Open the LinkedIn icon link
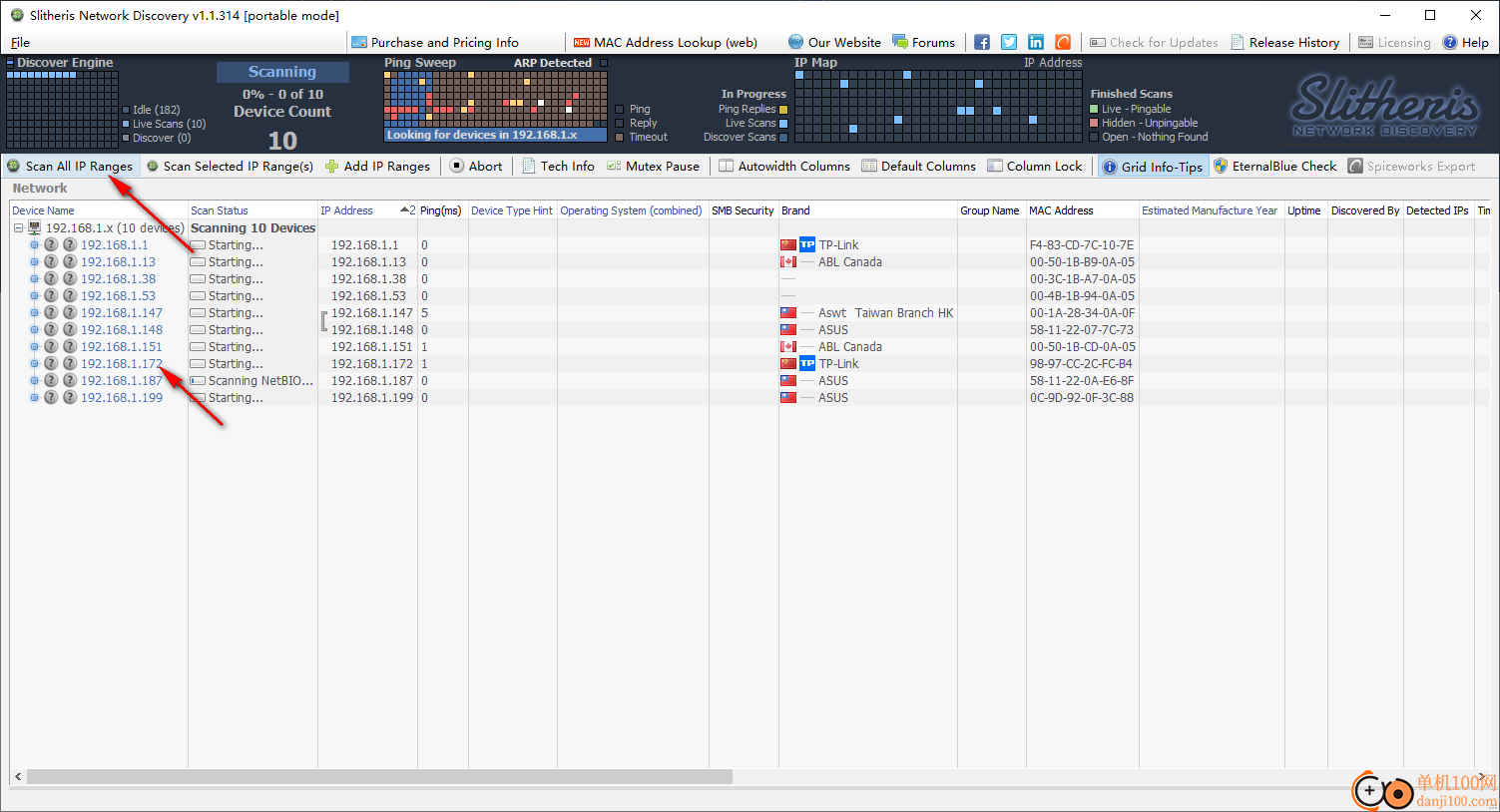This screenshot has width=1500, height=812. point(1036,42)
